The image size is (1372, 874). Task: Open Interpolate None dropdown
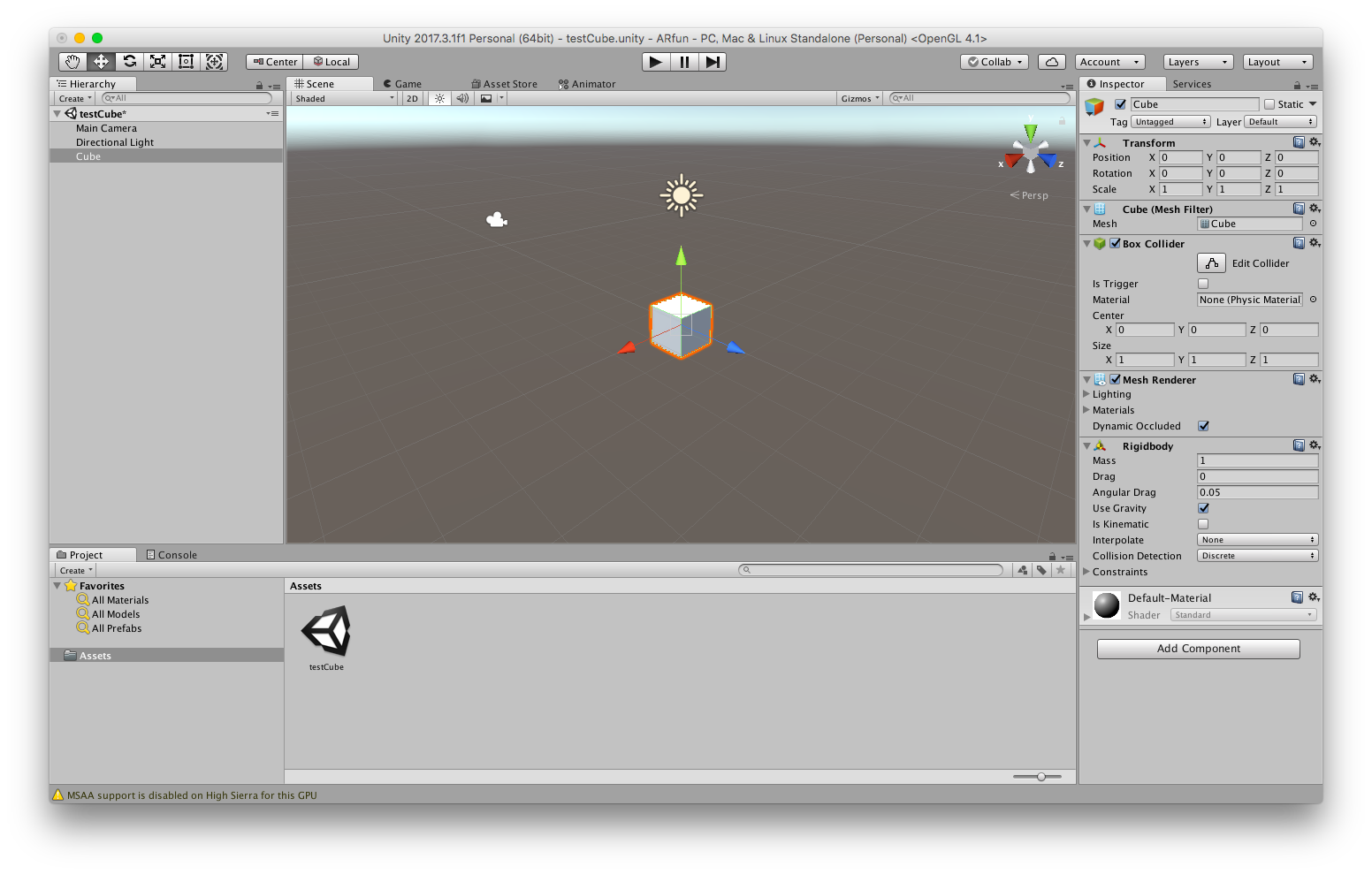pos(1258,540)
